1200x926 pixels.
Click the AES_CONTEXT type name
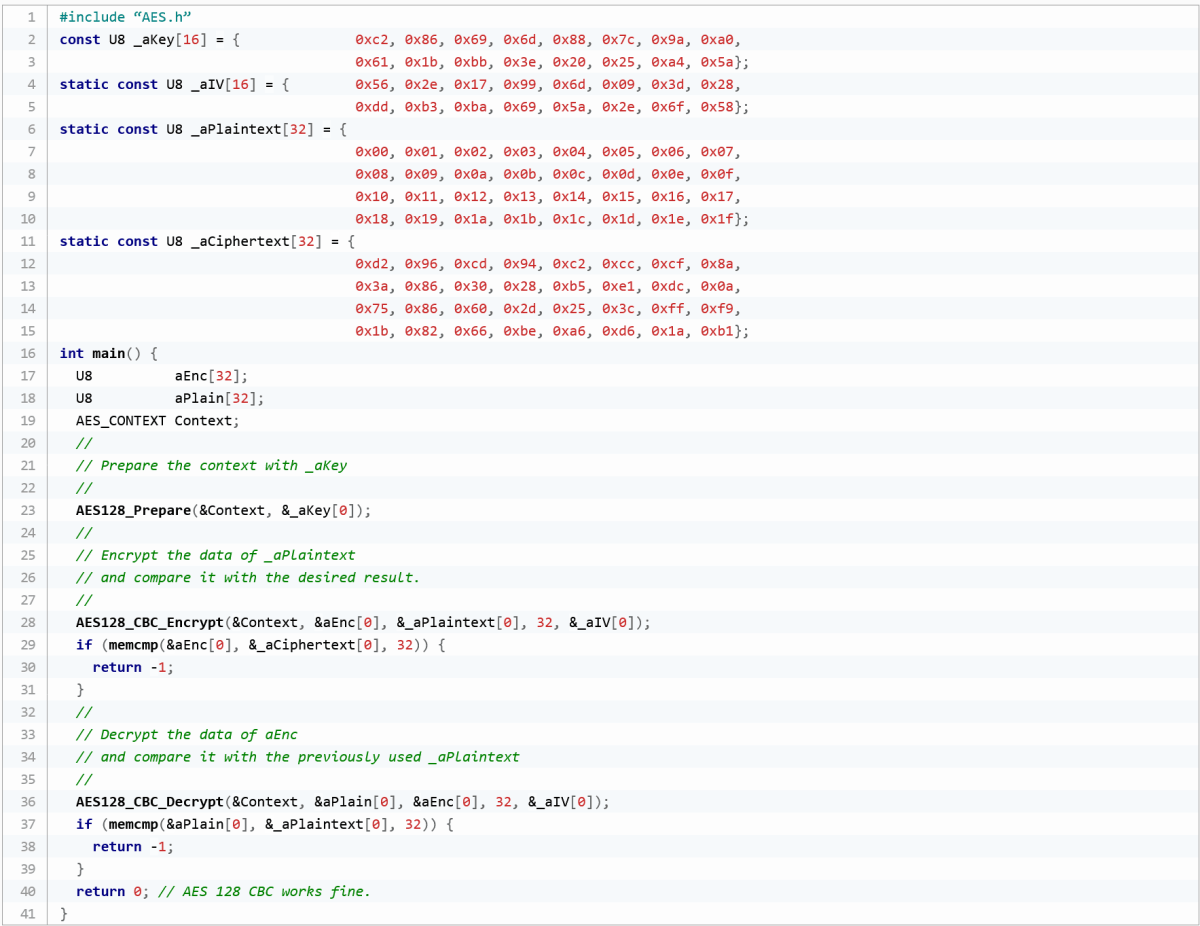[x=121, y=420]
